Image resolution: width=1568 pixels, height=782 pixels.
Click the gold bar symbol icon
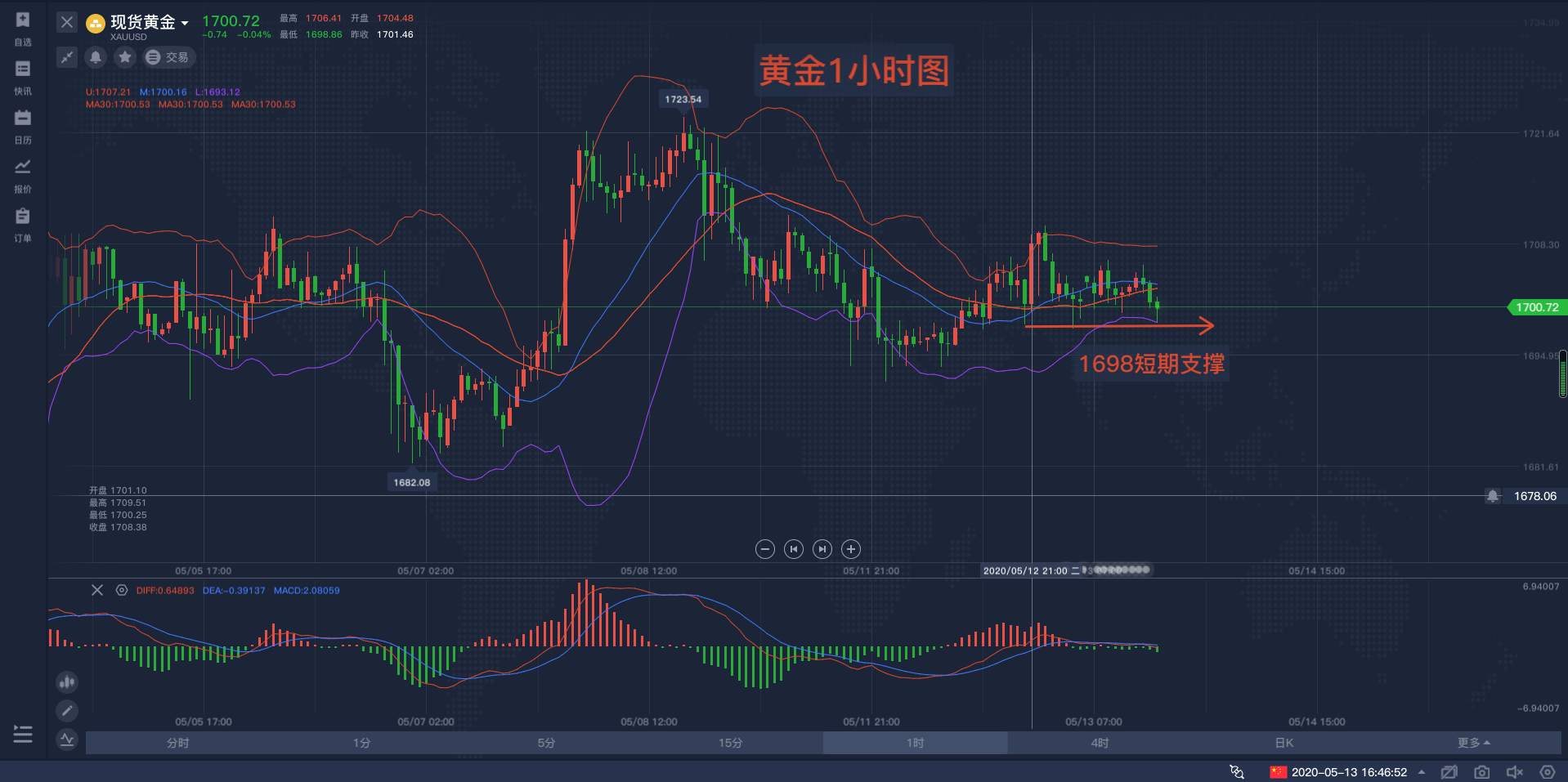tap(96, 24)
